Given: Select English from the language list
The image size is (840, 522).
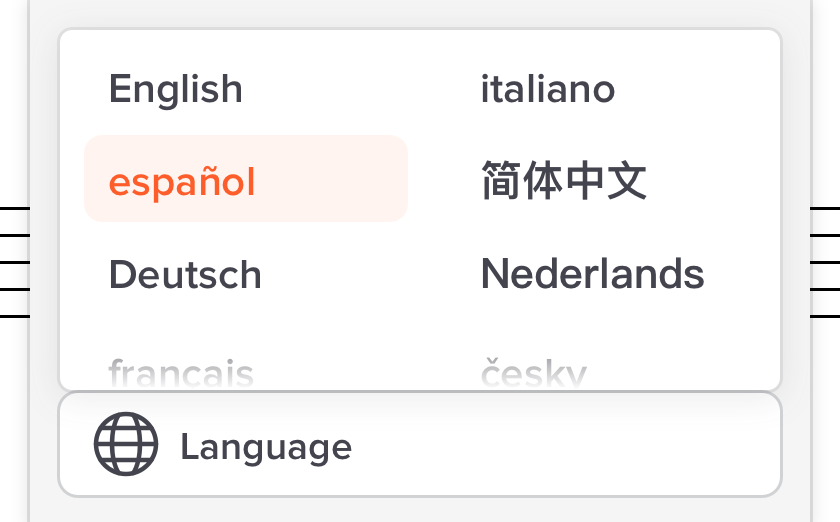Looking at the screenshot, I should coord(176,90).
